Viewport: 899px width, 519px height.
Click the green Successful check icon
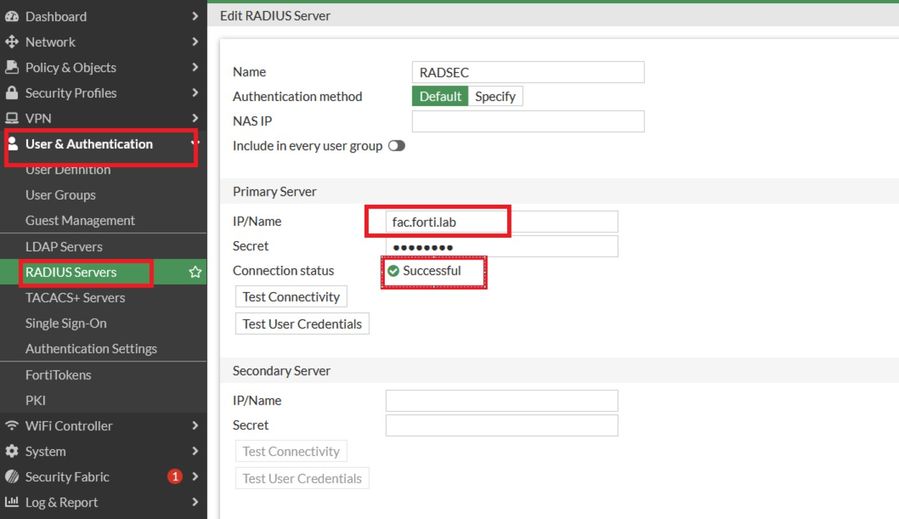[x=393, y=271]
